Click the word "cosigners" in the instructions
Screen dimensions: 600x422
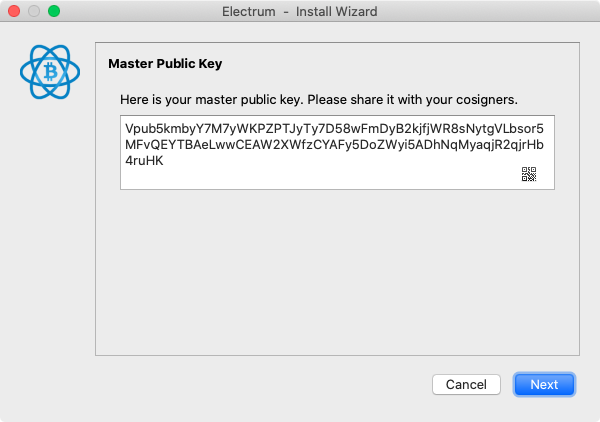tap(486, 99)
